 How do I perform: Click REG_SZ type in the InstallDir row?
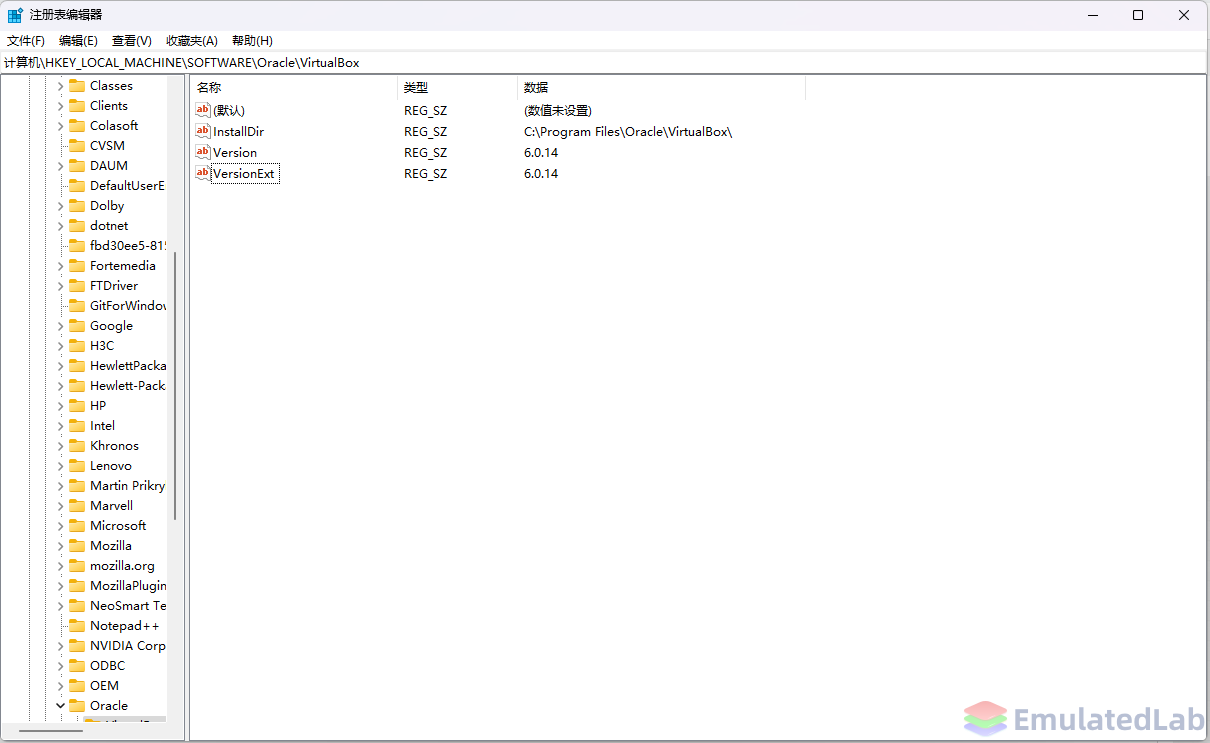[x=425, y=132]
